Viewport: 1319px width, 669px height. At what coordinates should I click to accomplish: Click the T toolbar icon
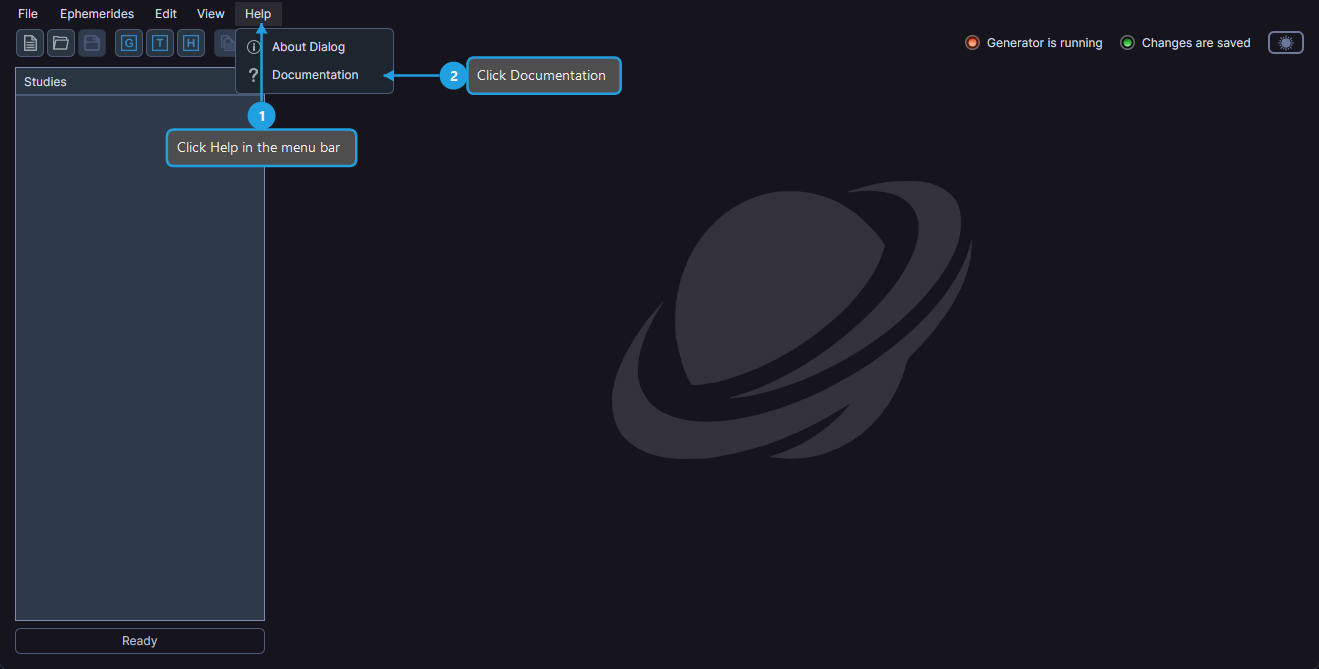(x=160, y=43)
